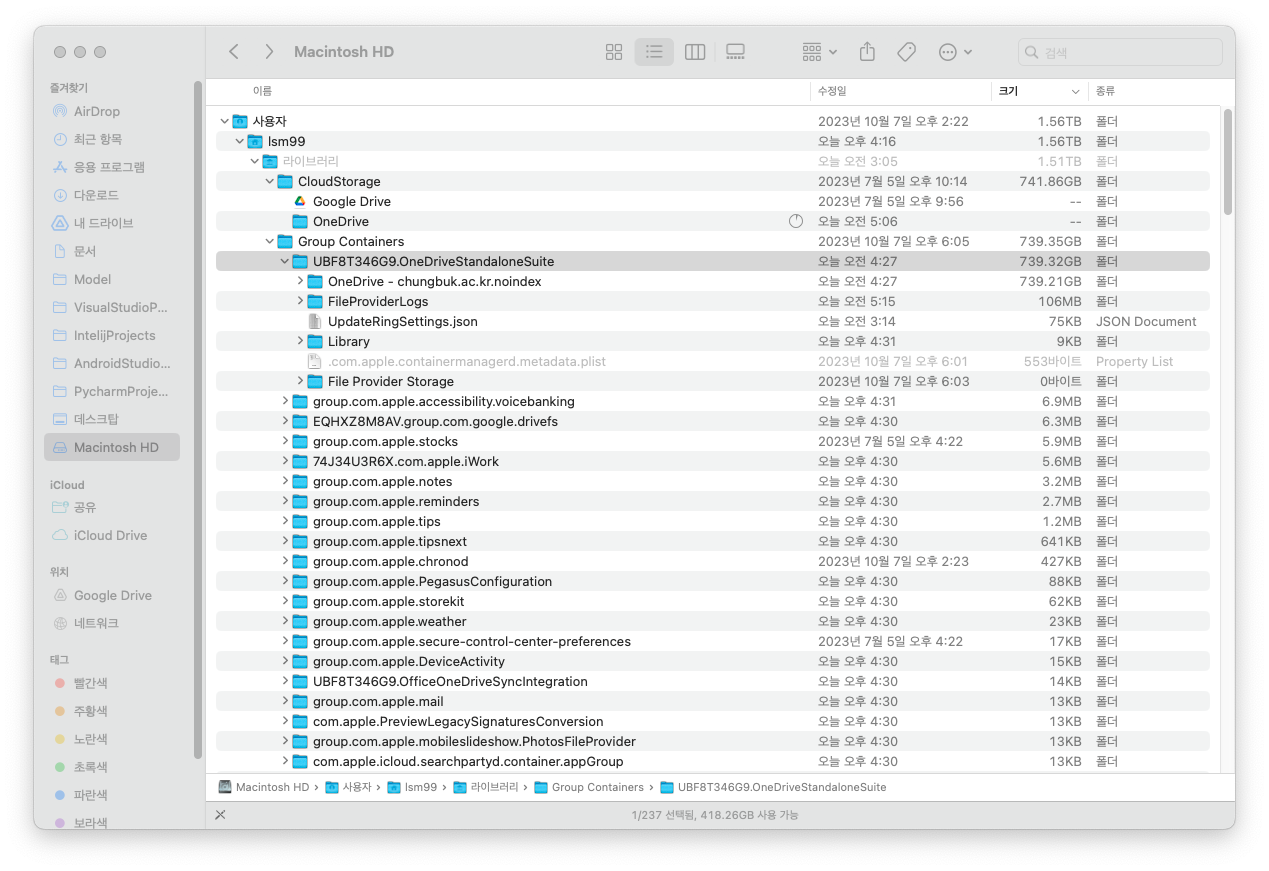Sort by 종류 column header
Screen dimensions: 1269x871
point(1155,91)
